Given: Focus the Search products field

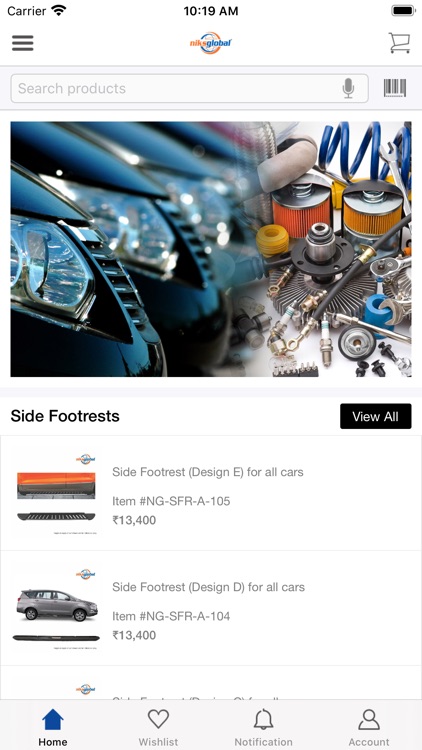Looking at the screenshot, I should tap(189, 88).
